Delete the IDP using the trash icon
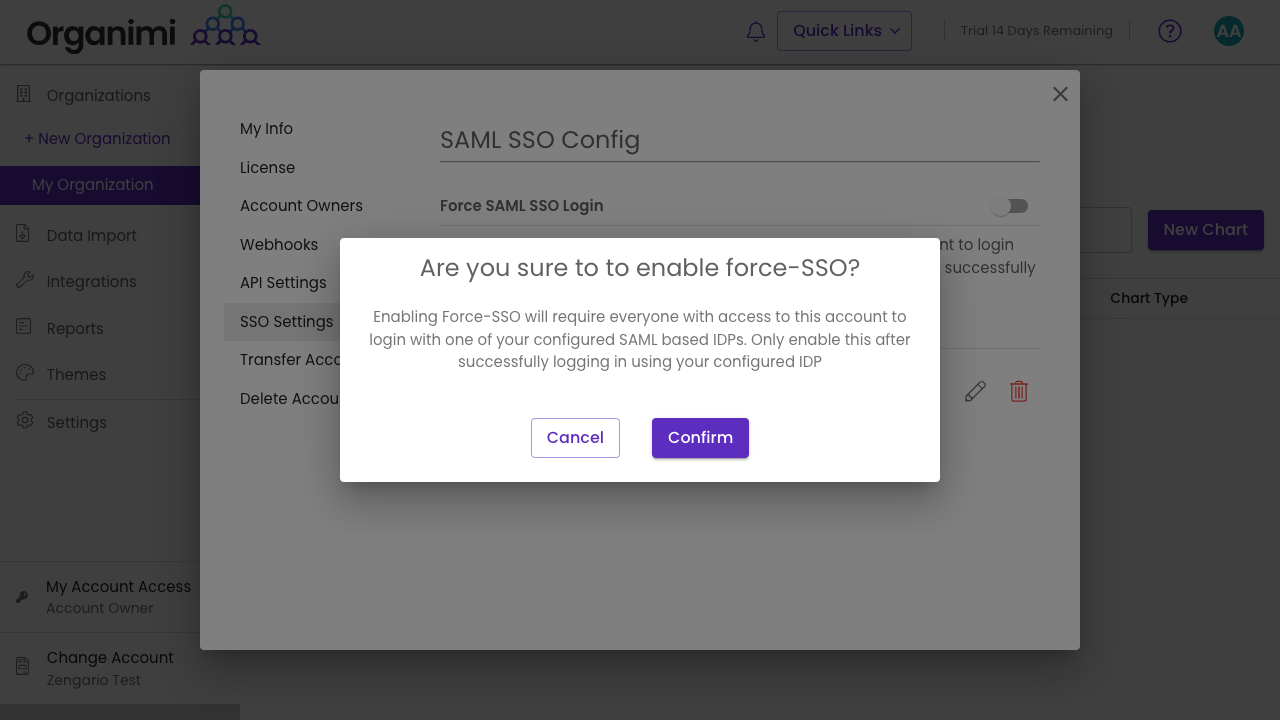 tap(1018, 391)
